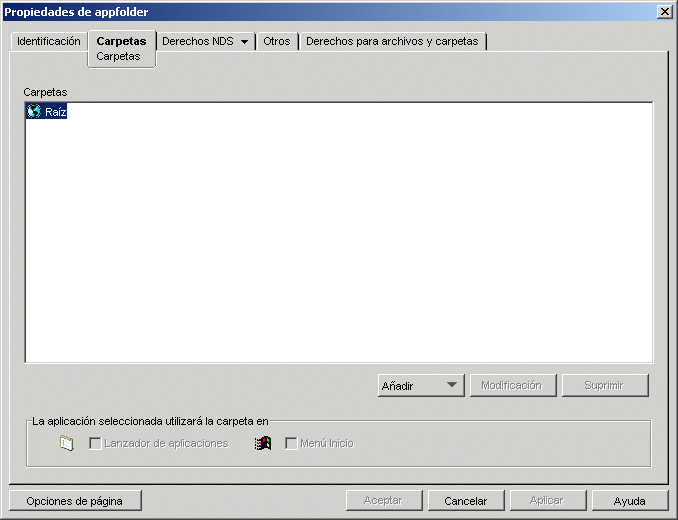The width and height of the screenshot is (678, 520).
Task: Expand the Derechos NDS tab arrow
Action: coord(244,42)
